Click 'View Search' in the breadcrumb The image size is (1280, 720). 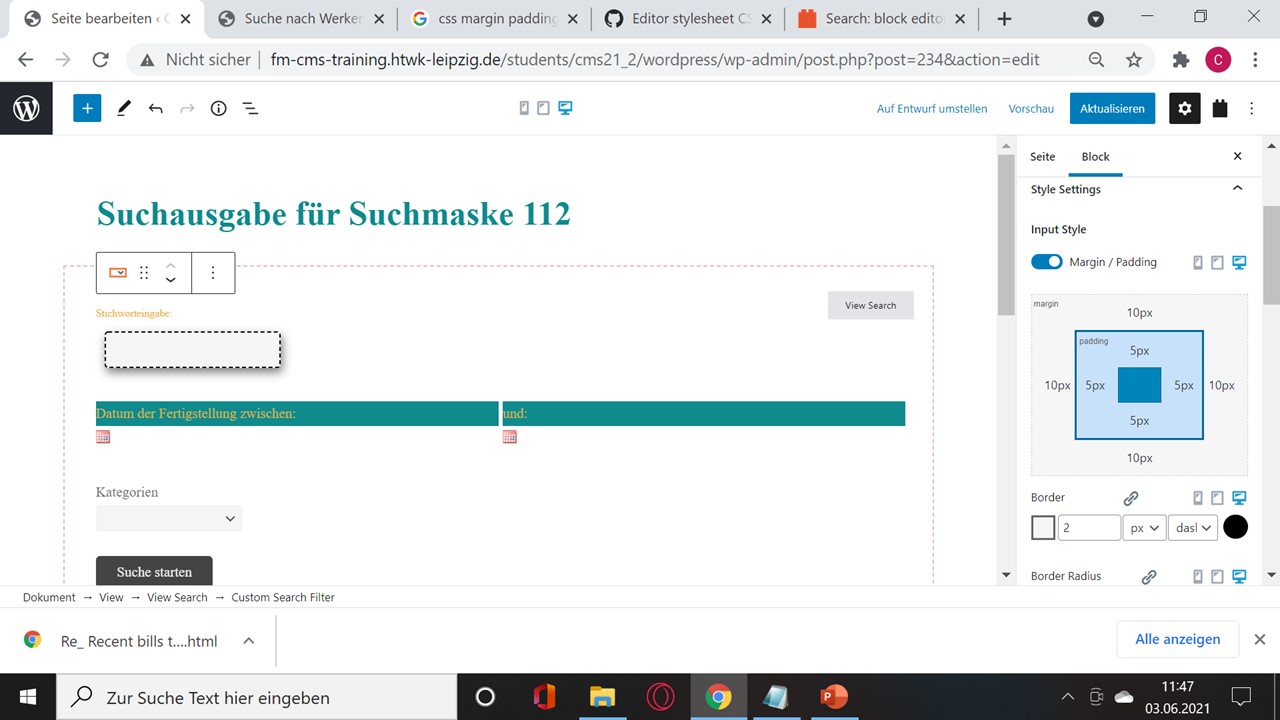[177, 597]
